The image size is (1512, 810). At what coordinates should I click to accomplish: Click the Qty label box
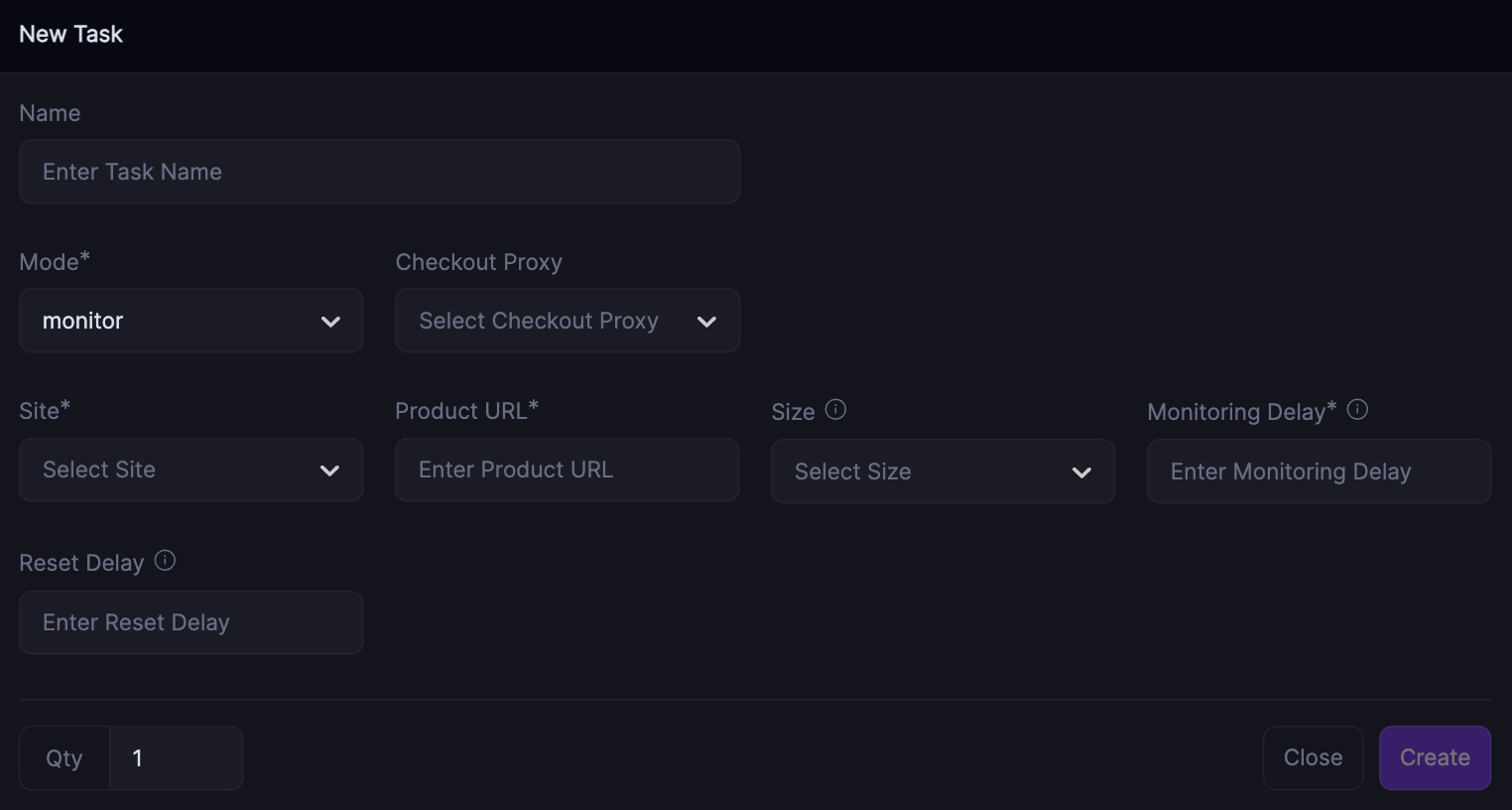pos(64,758)
